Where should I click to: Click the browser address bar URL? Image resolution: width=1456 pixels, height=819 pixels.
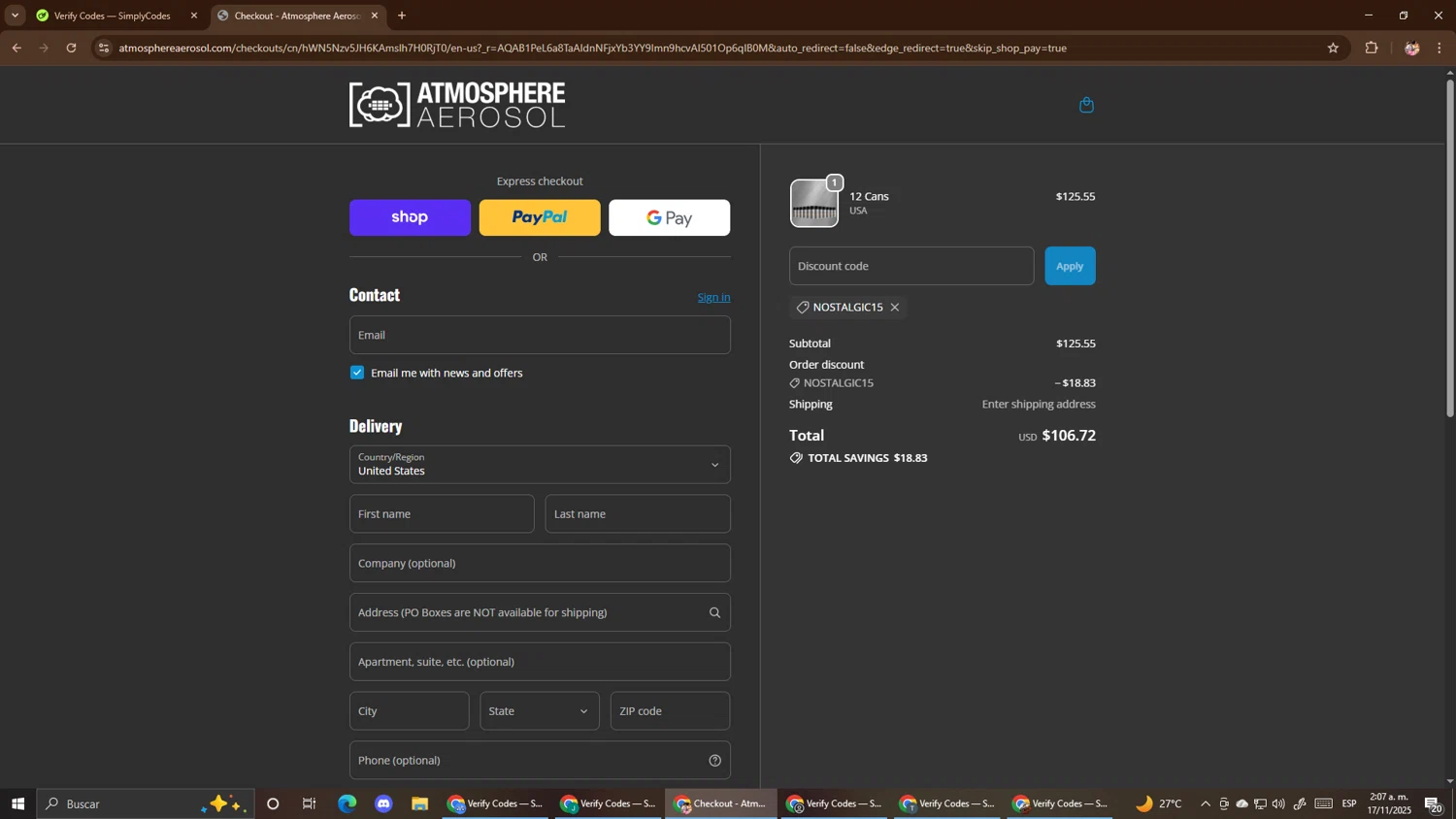click(592, 48)
